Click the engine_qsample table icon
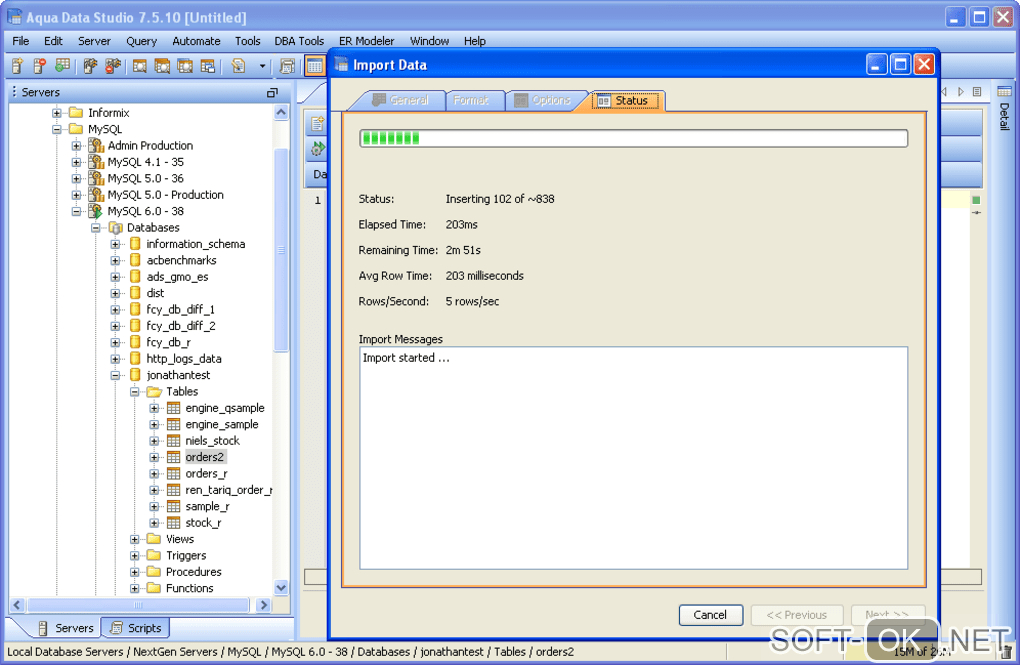The height and width of the screenshot is (665, 1020). pos(174,408)
